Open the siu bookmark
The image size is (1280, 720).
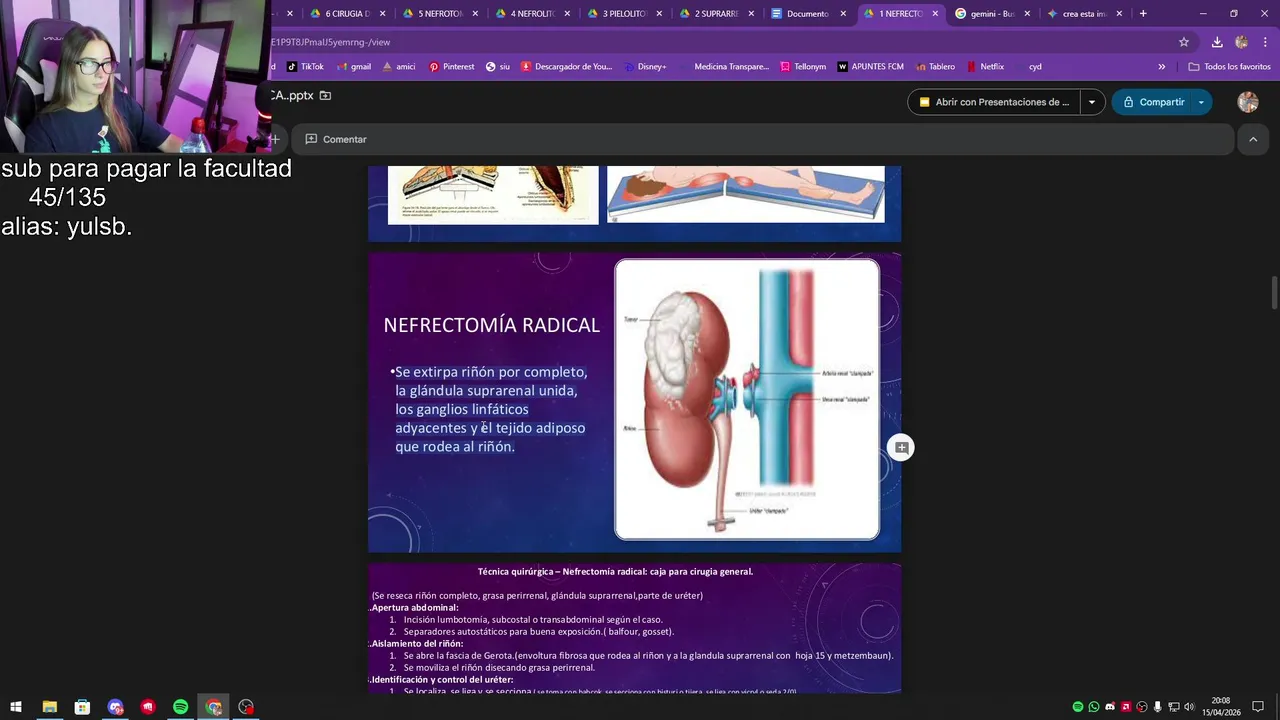point(498,67)
